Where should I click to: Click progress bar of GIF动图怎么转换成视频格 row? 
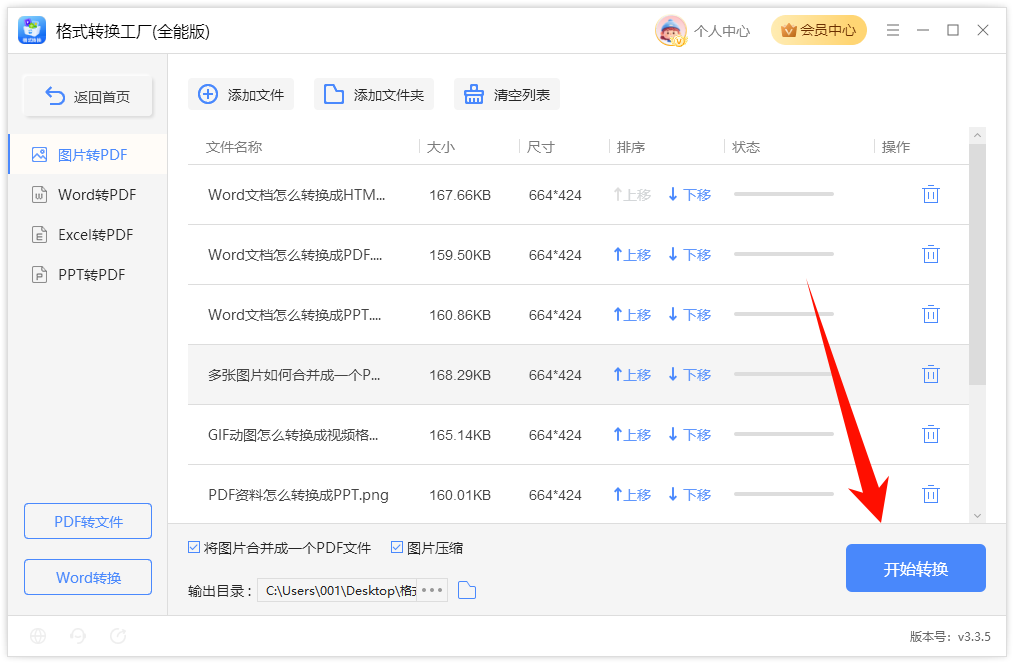coord(783,434)
